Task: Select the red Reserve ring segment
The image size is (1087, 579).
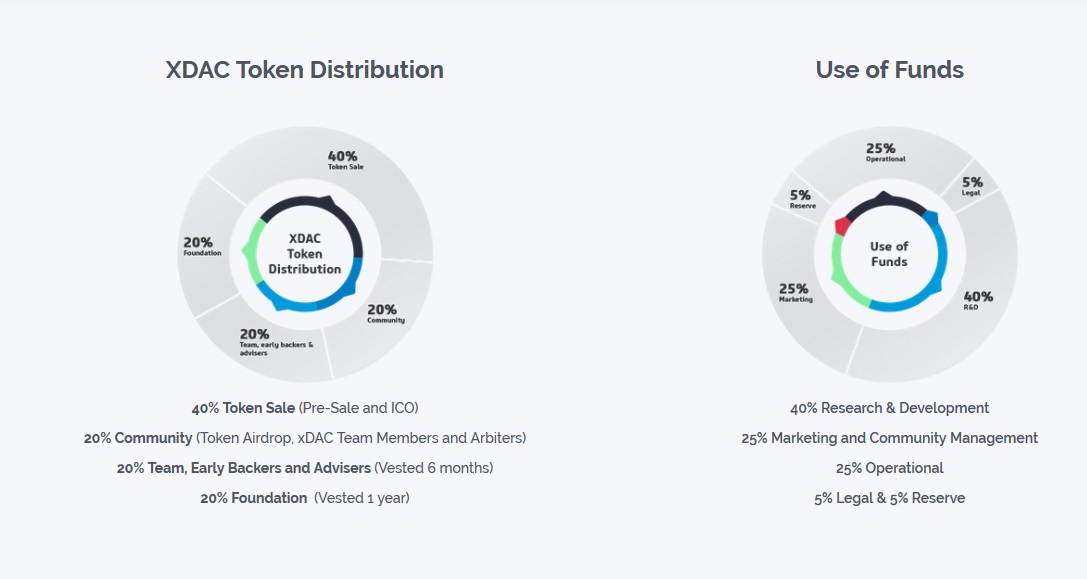Action: pos(842,225)
